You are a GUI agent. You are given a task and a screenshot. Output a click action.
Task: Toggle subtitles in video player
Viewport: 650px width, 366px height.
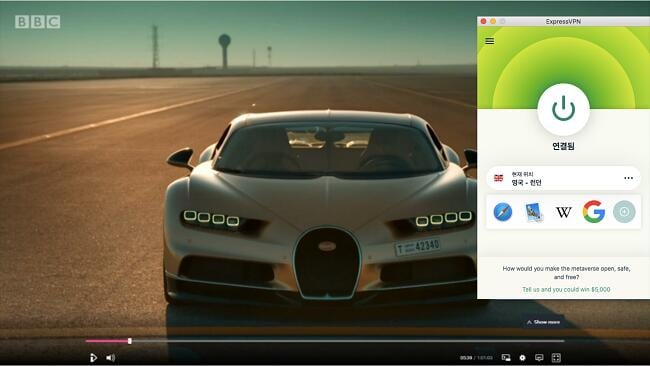(539, 357)
